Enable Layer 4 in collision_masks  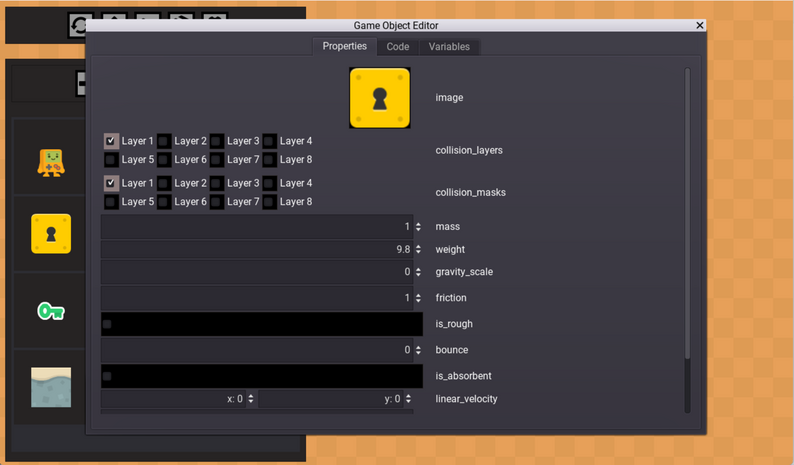tap(269, 183)
